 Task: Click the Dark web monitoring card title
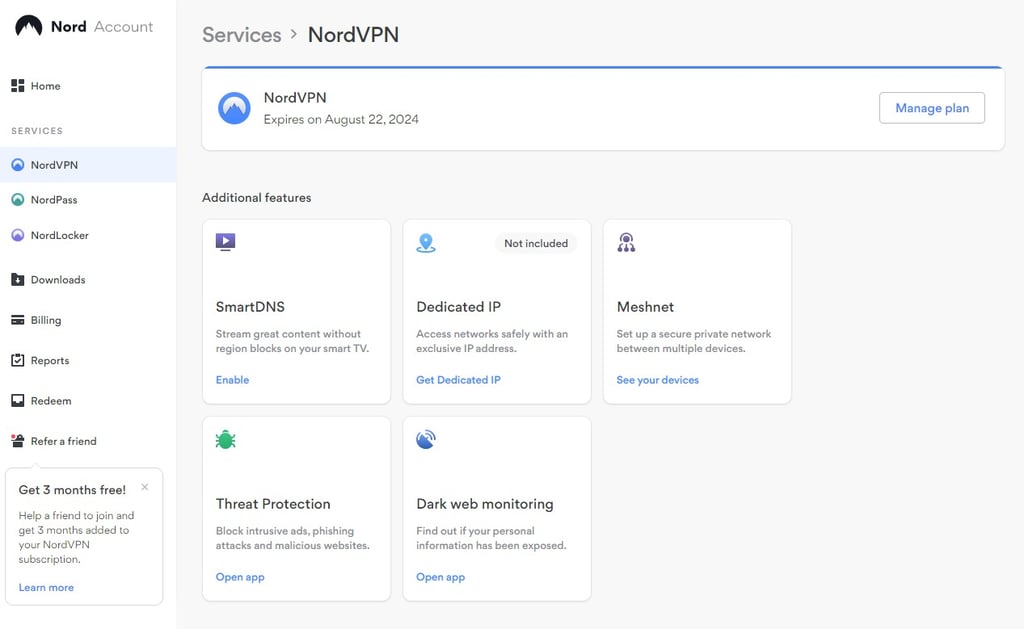(x=485, y=504)
